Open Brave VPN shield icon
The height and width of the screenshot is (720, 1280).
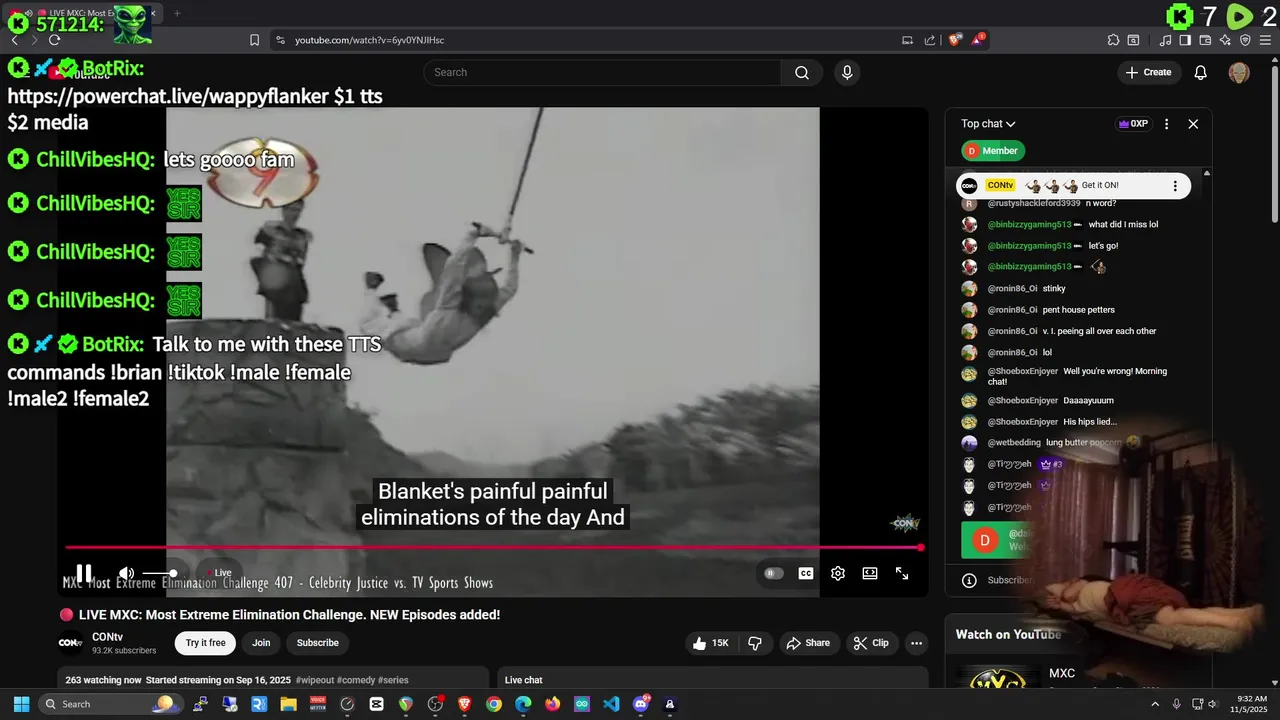point(1245,40)
